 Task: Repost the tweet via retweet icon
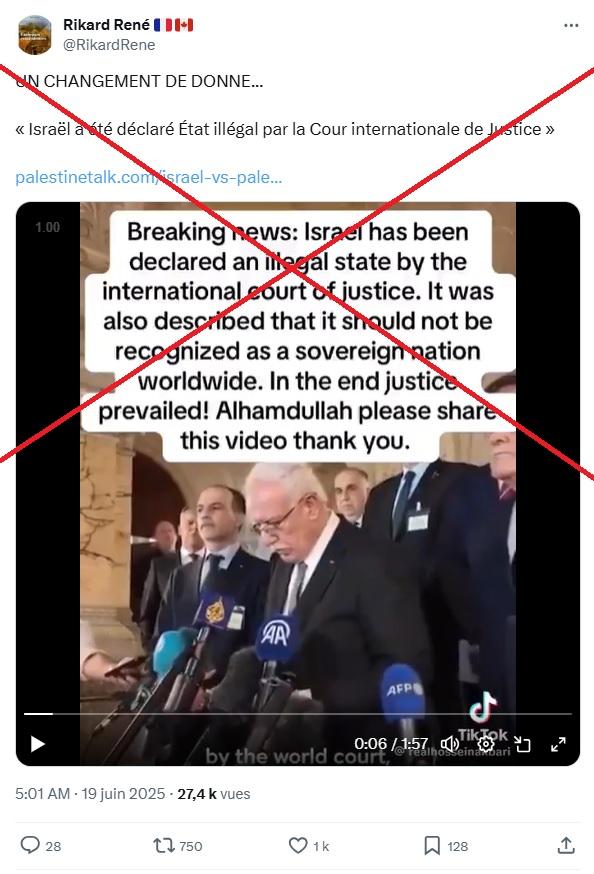(164, 846)
